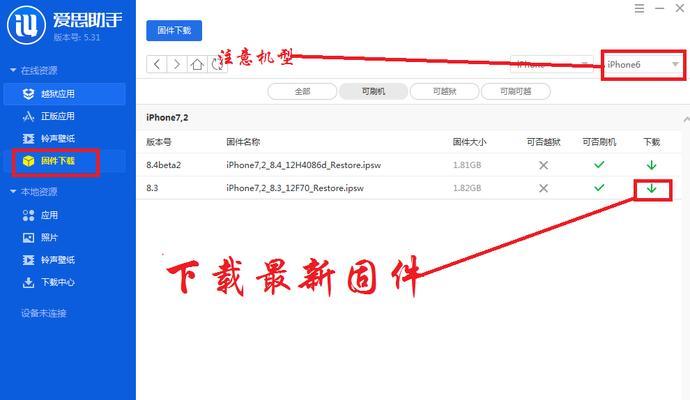
Task: Click the jailbreak X mark for 8.3
Action: pos(543,188)
